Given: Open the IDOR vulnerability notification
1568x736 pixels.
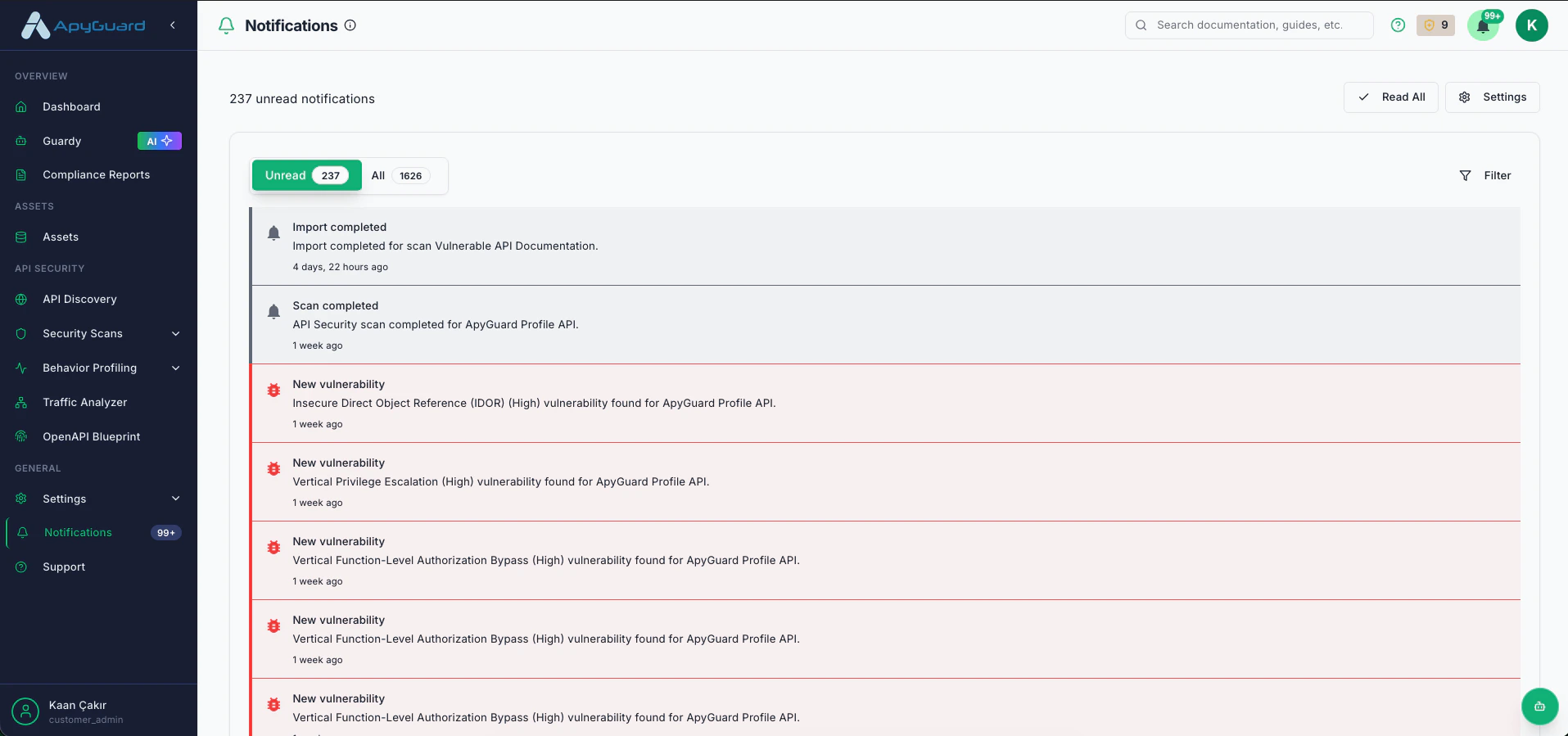Looking at the screenshot, I should (x=886, y=404).
